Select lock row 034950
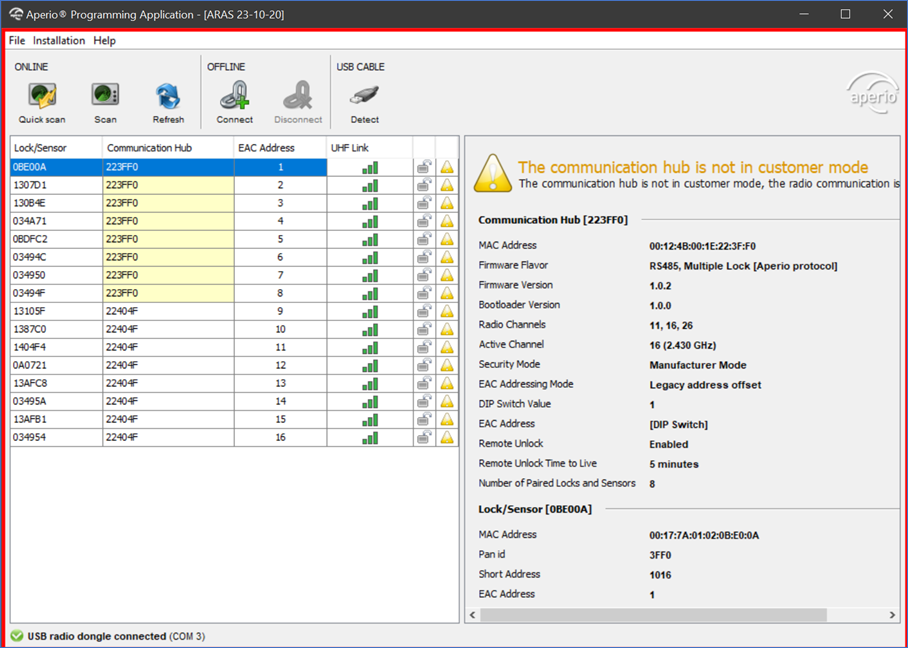 point(234,275)
